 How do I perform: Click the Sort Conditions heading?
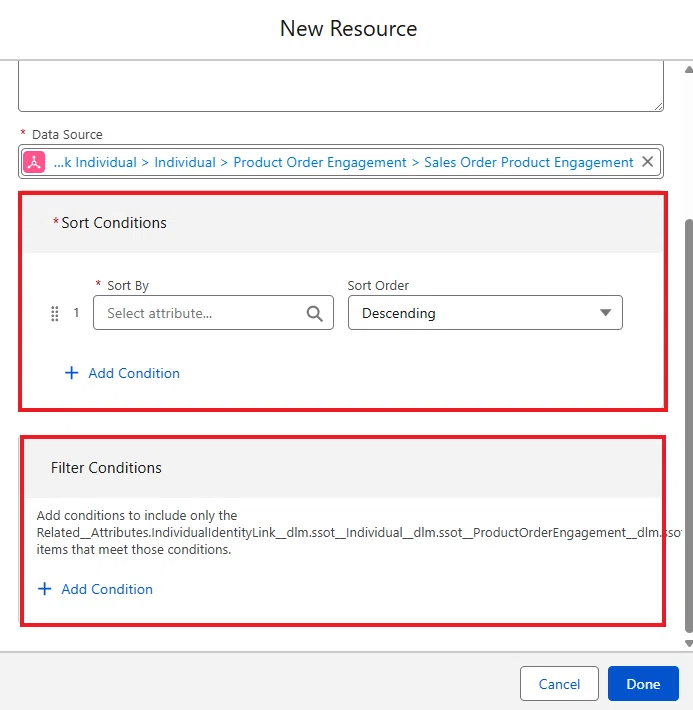(114, 223)
